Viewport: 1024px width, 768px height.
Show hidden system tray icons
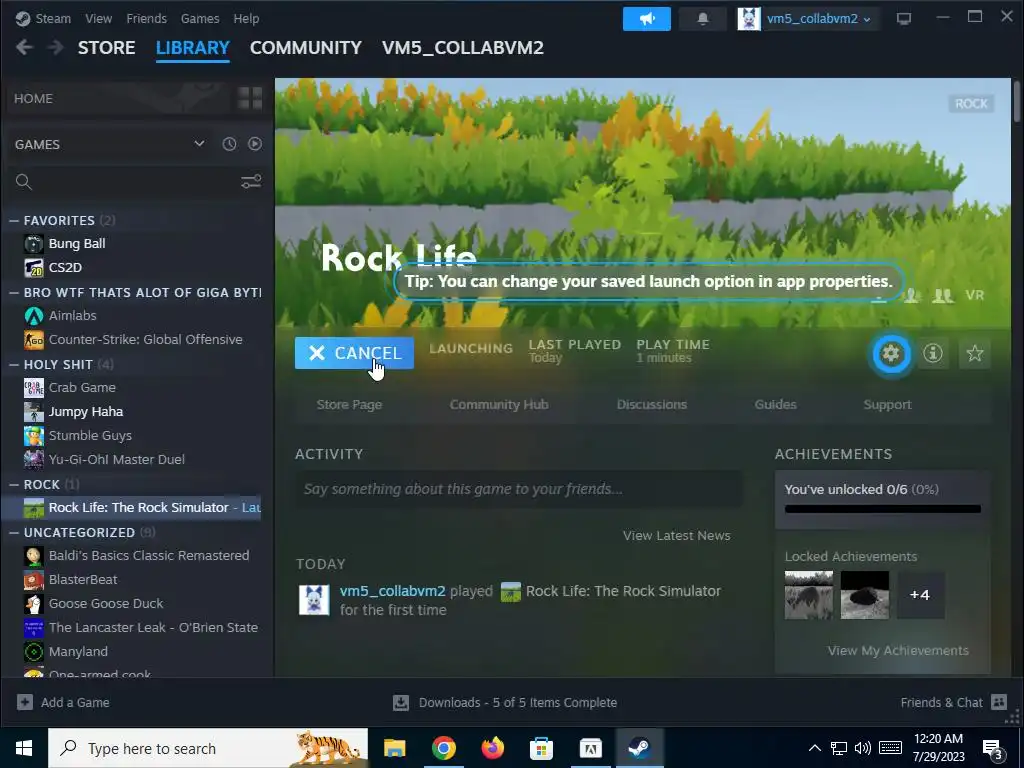coord(814,748)
